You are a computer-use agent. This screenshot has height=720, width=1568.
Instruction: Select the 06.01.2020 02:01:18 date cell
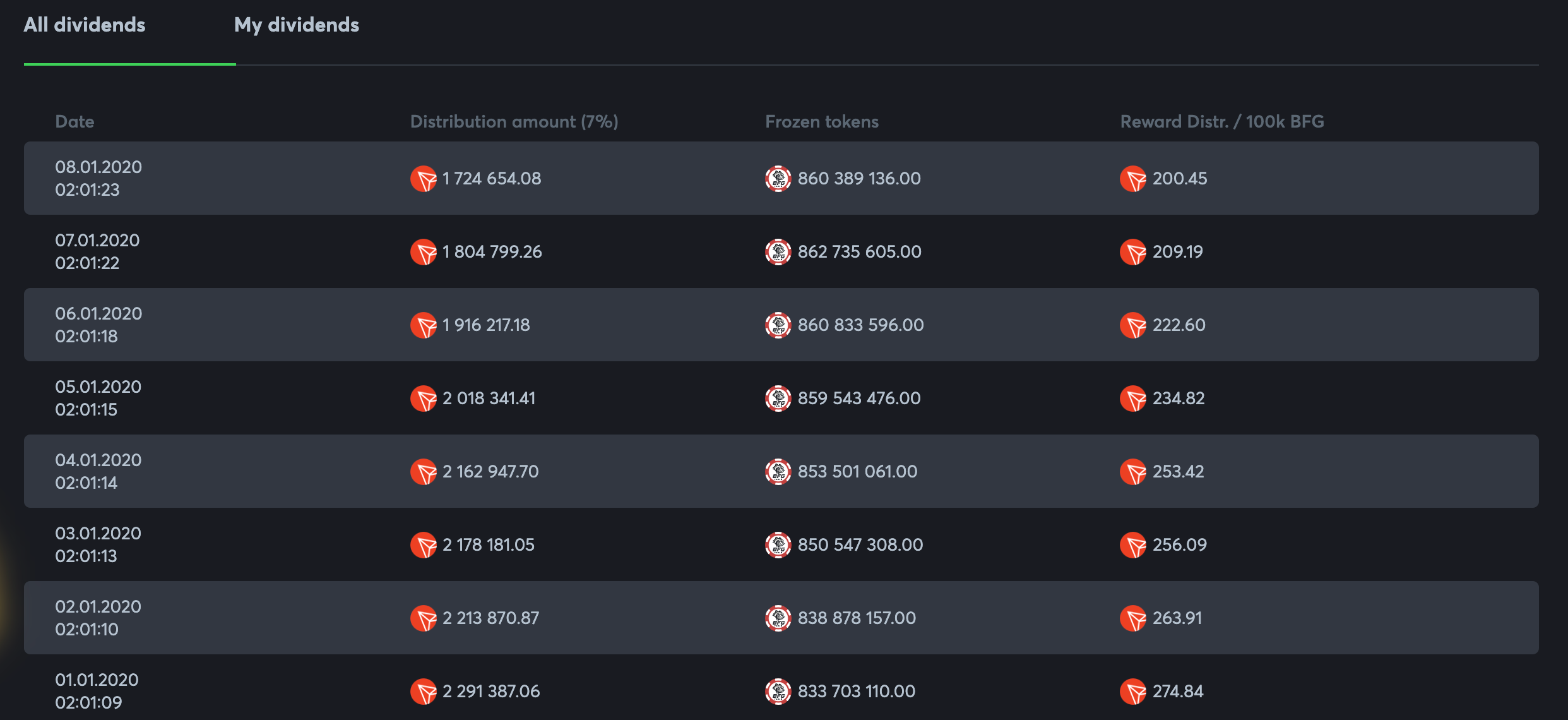[98, 325]
